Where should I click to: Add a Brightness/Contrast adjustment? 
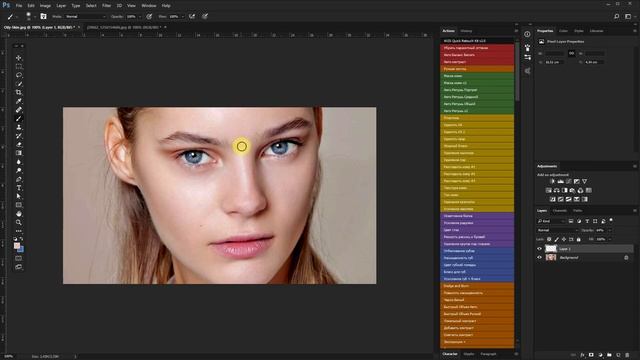pos(553,181)
